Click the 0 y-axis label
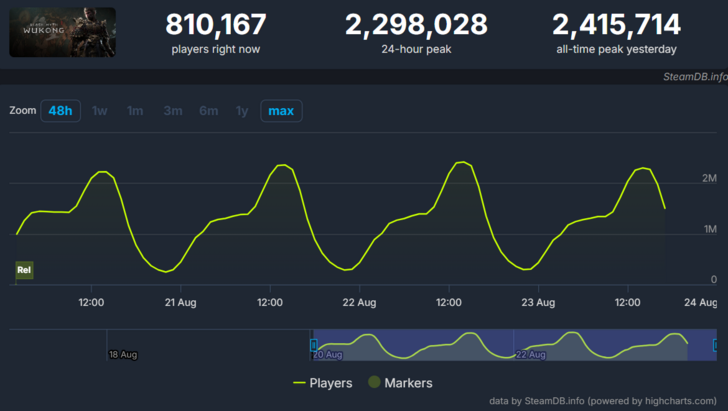 (714, 280)
